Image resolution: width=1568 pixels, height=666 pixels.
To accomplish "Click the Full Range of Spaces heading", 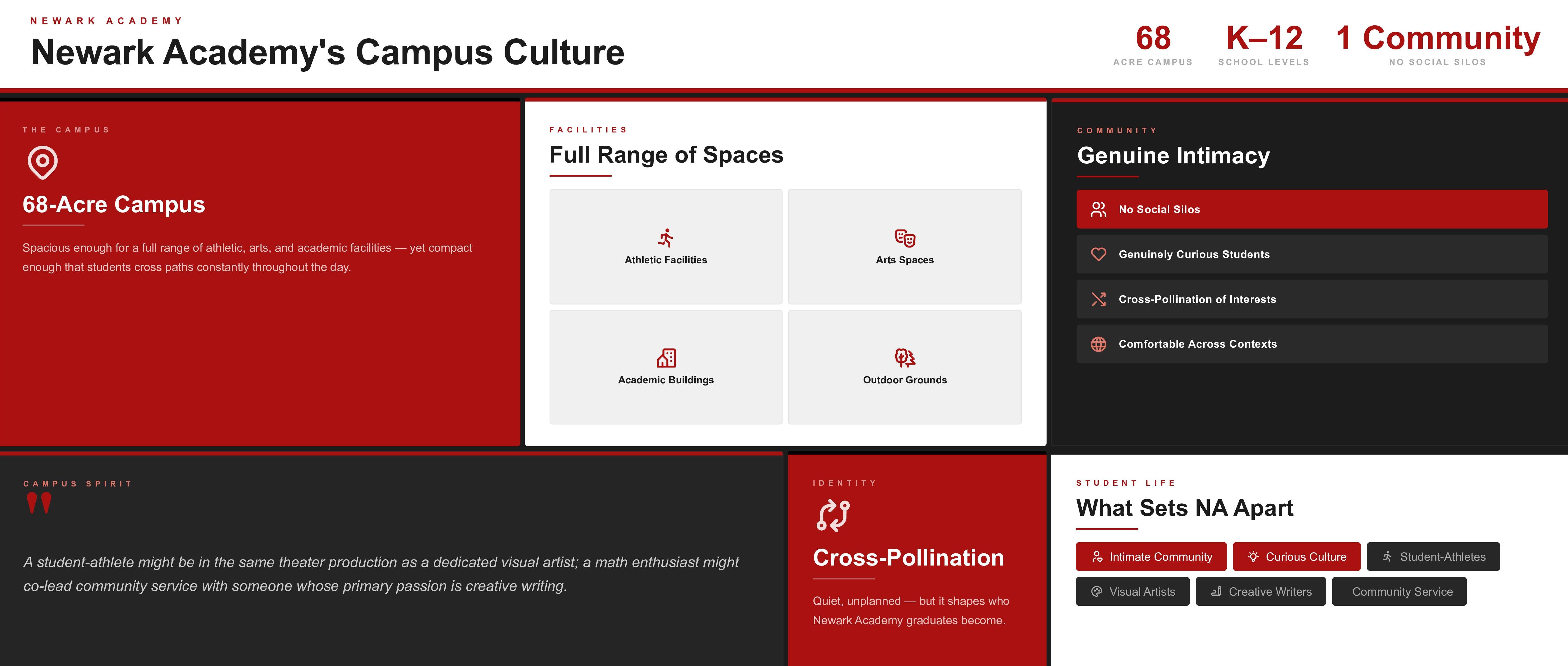I will coord(667,155).
